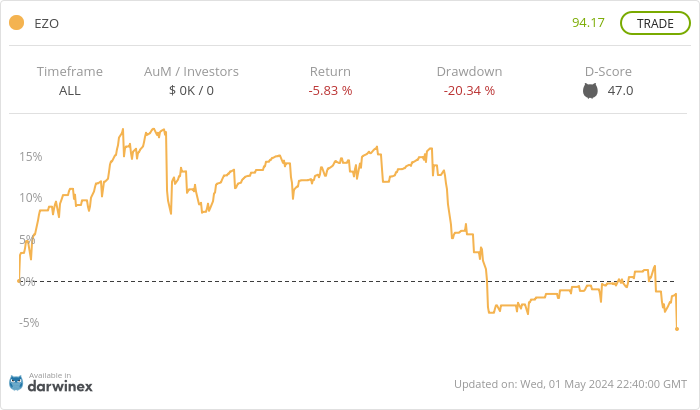Select the EZO ticker name

click(x=47, y=23)
